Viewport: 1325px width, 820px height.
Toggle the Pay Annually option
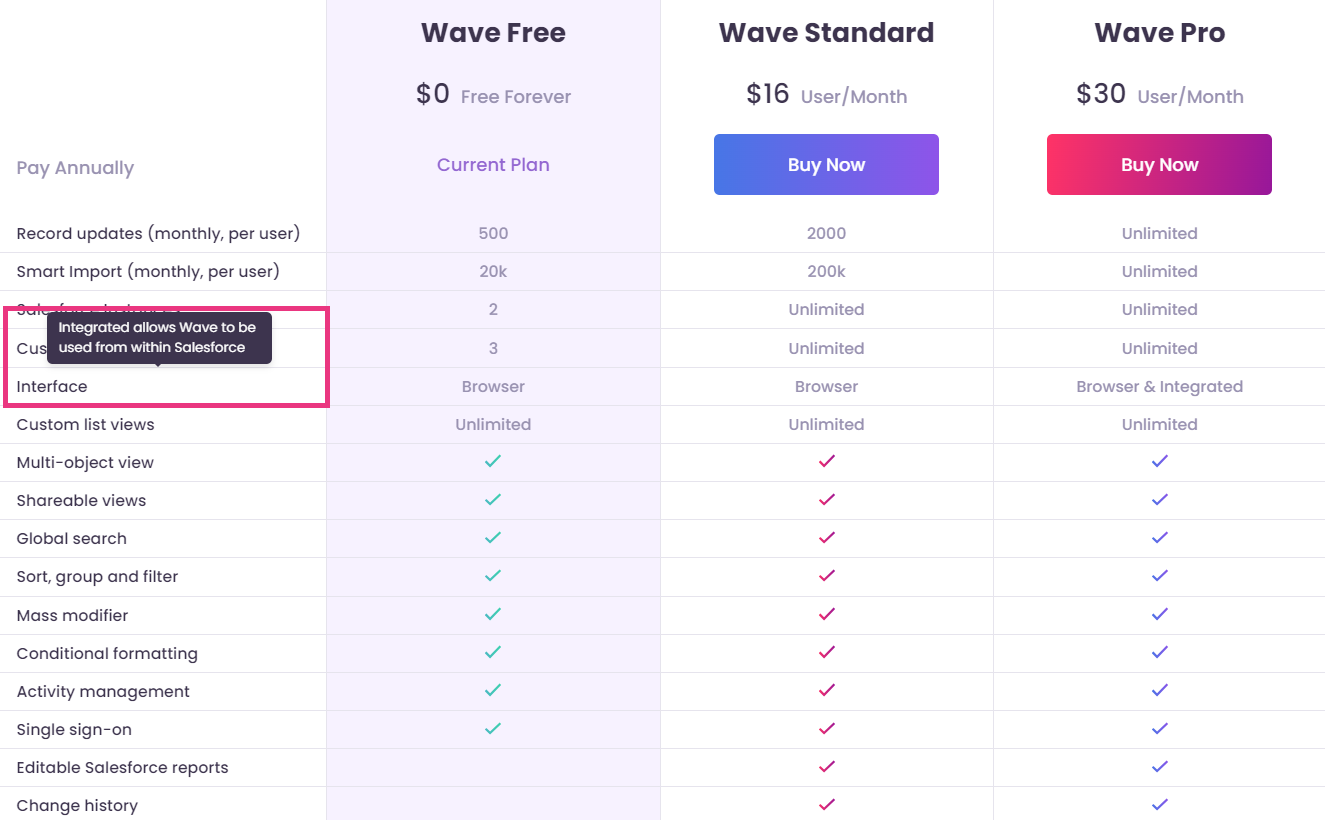(75, 168)
